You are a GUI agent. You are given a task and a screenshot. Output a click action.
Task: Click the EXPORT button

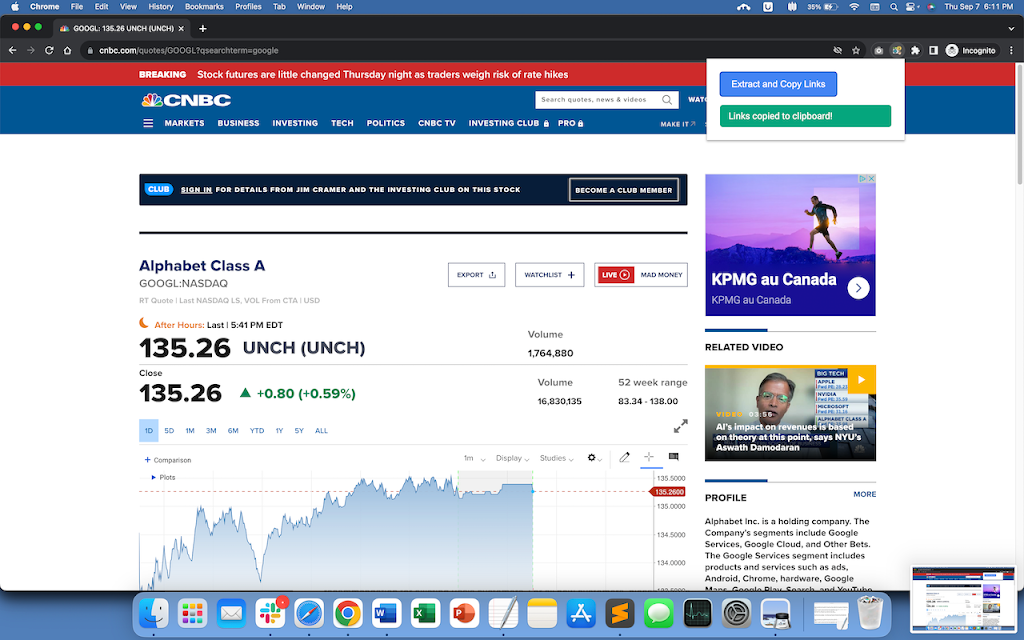476,275
